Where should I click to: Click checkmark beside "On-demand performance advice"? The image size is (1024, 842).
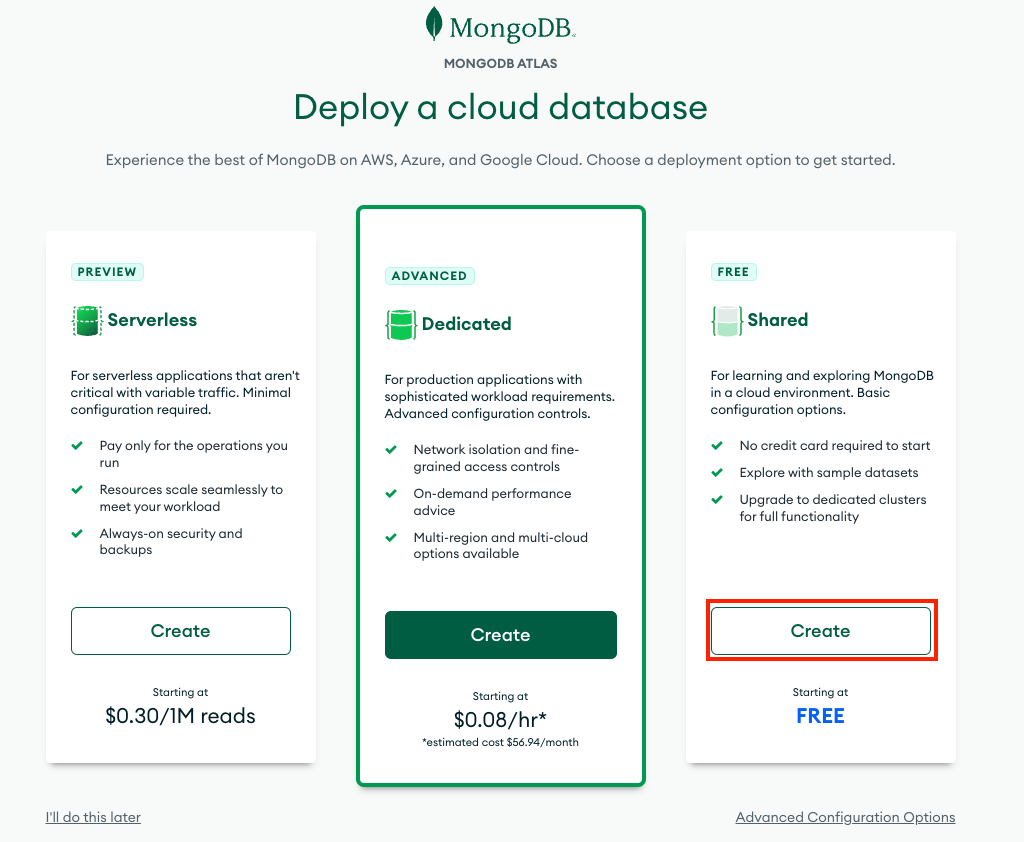(391, 493)
